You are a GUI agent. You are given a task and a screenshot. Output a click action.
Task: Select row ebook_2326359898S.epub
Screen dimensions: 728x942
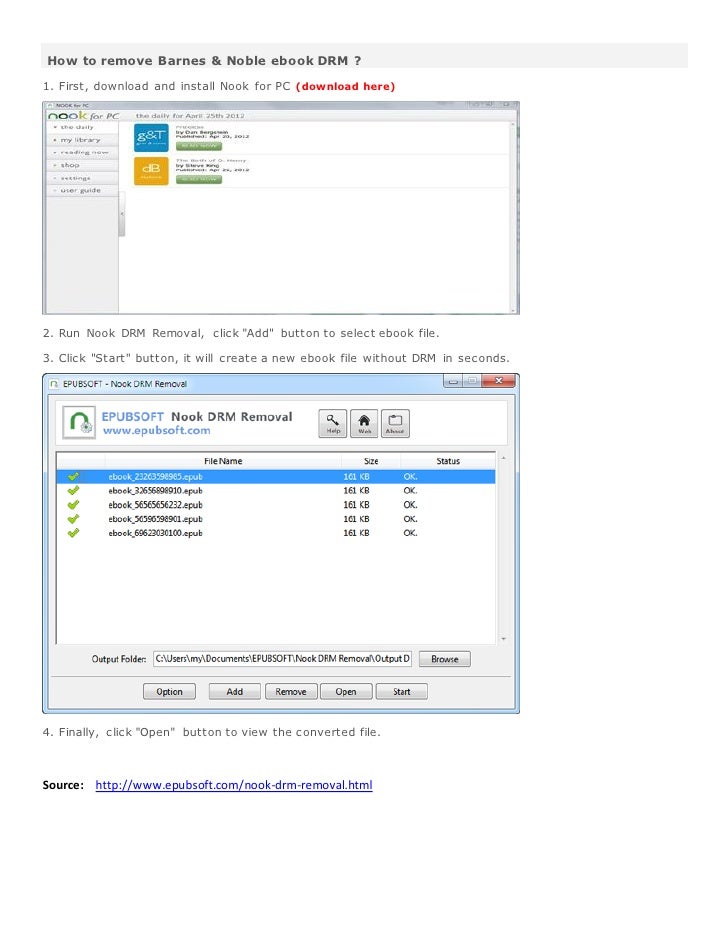coord(276,476)
